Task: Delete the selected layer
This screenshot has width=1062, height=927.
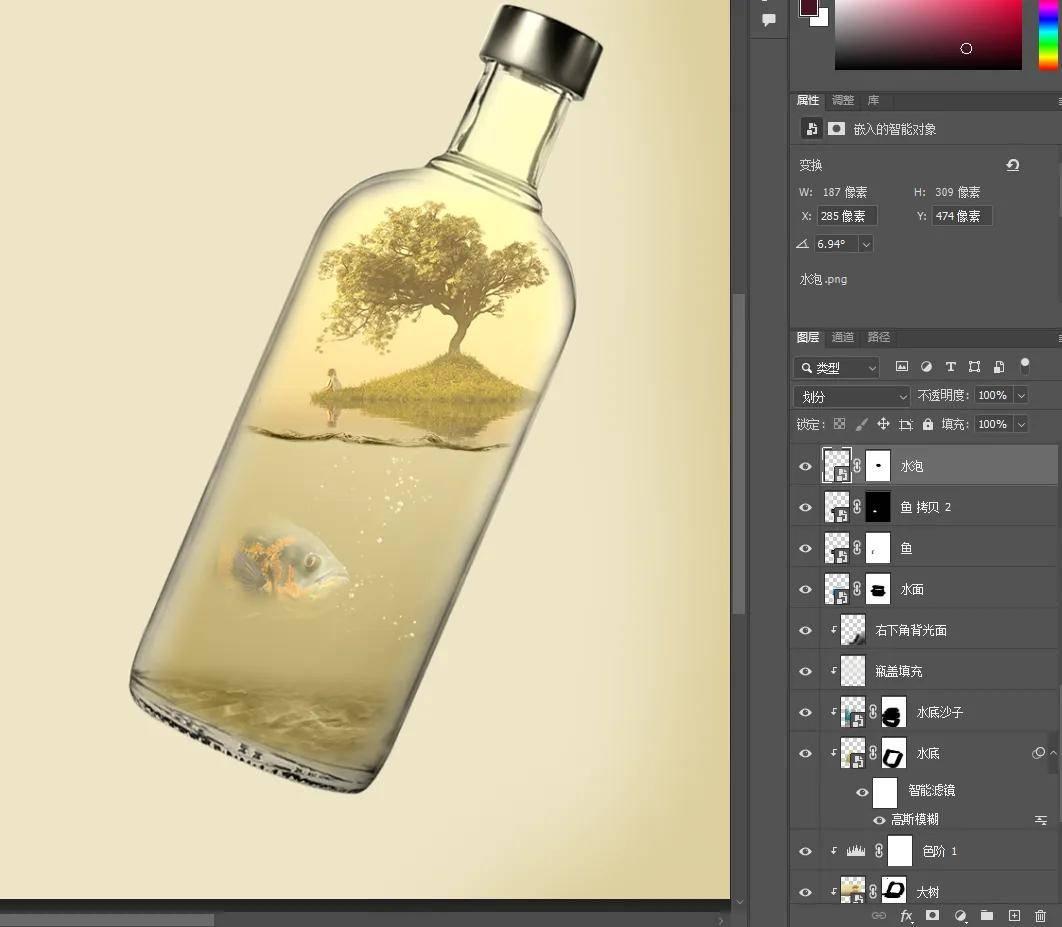Action: pos(1040,915)
